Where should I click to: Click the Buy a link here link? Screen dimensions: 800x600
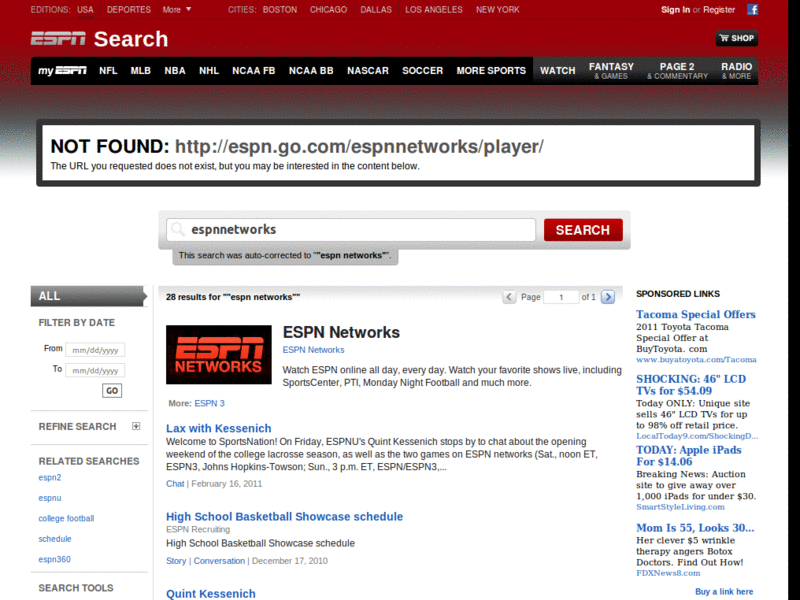724,591
